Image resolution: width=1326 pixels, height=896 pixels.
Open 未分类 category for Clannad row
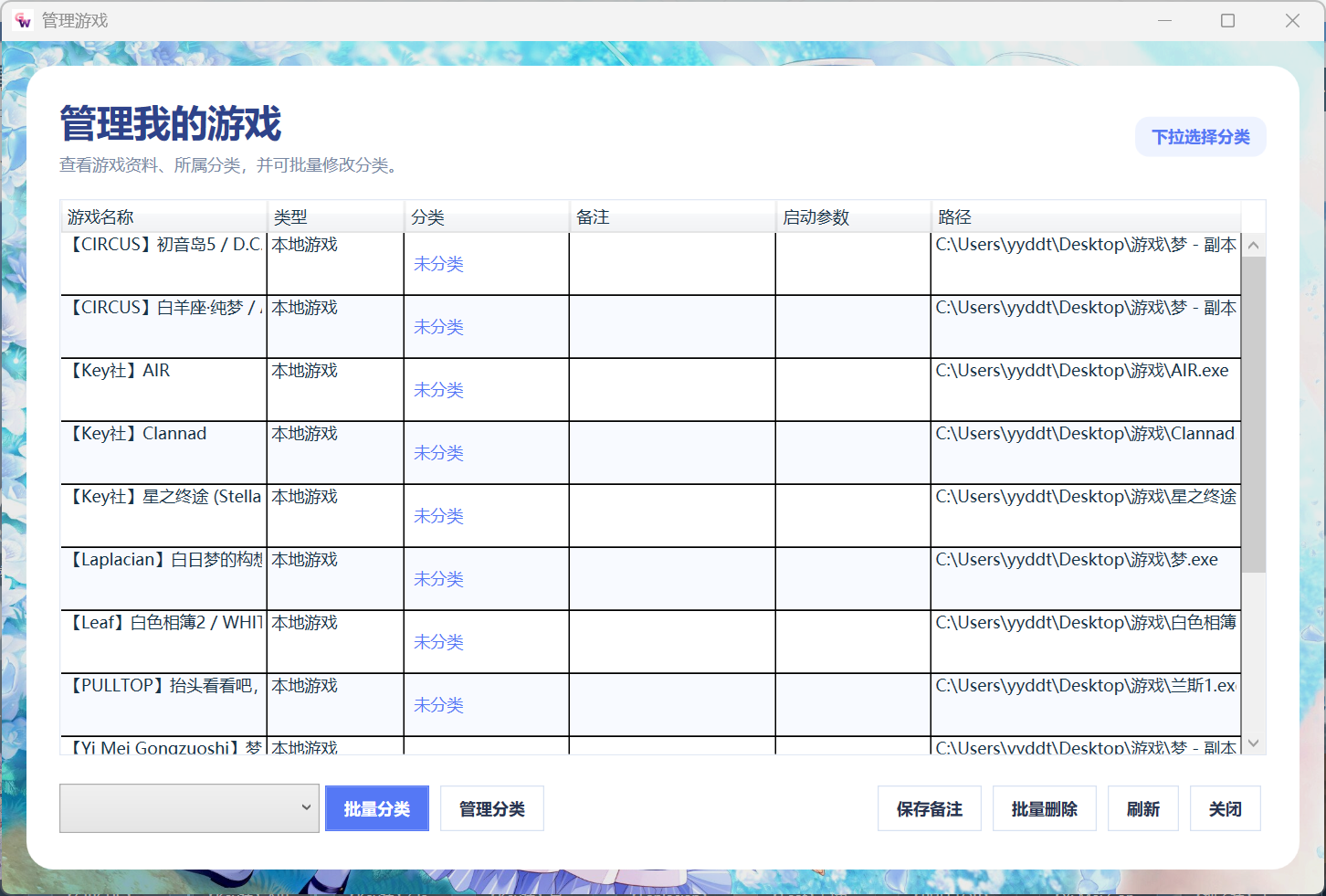[439, 453]
